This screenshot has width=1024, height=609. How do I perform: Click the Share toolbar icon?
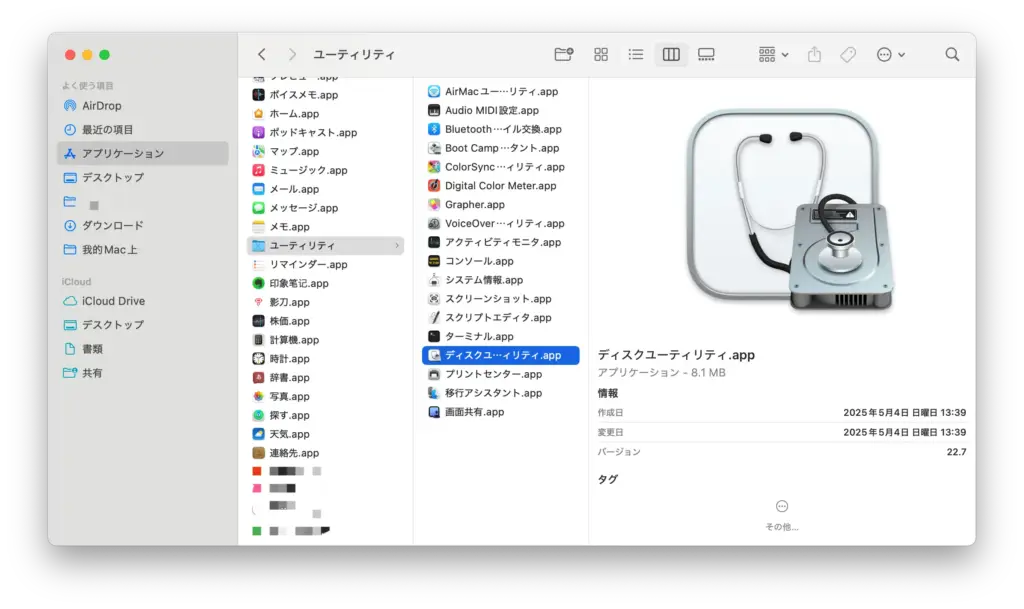(813, 54)
